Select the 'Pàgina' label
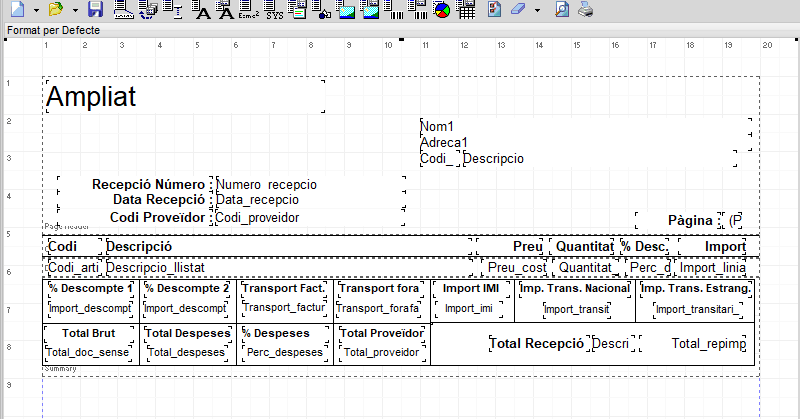This screenshot has height=419, width=800. coord(678,220)
